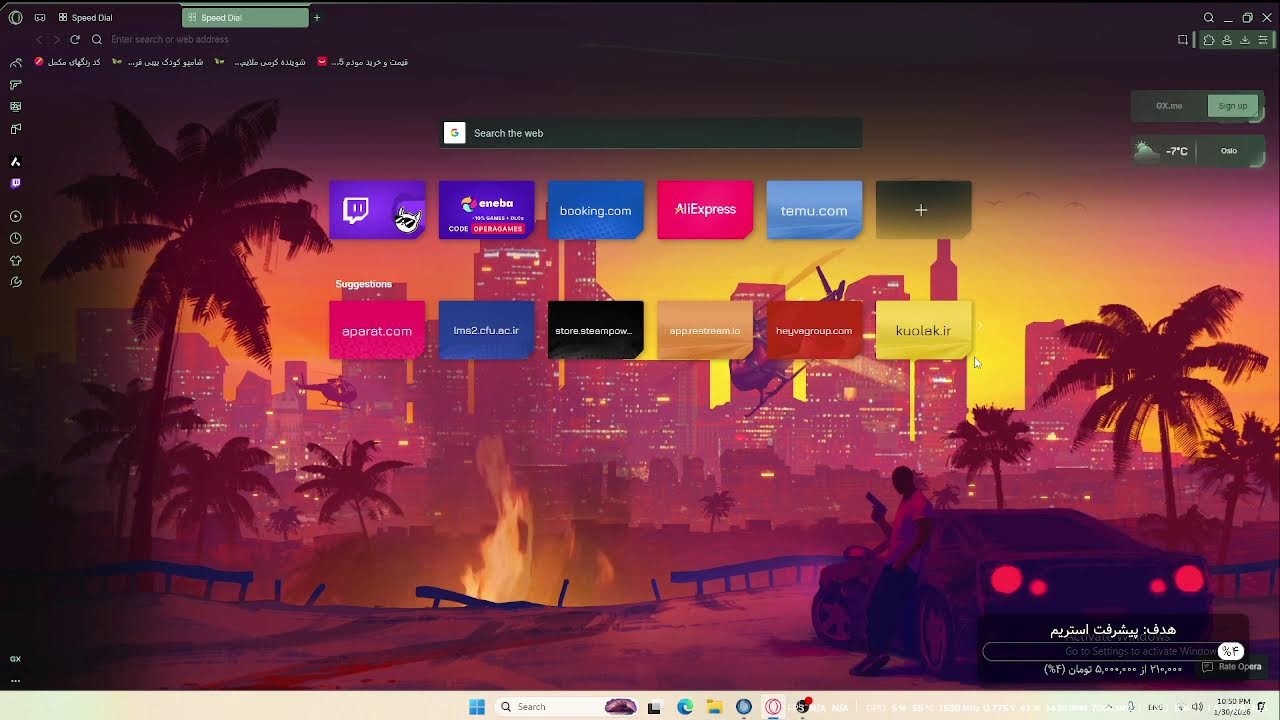Open the monitor-shaped sidebar panel icon
1280x720 pixels.
[x=15, y=106]
